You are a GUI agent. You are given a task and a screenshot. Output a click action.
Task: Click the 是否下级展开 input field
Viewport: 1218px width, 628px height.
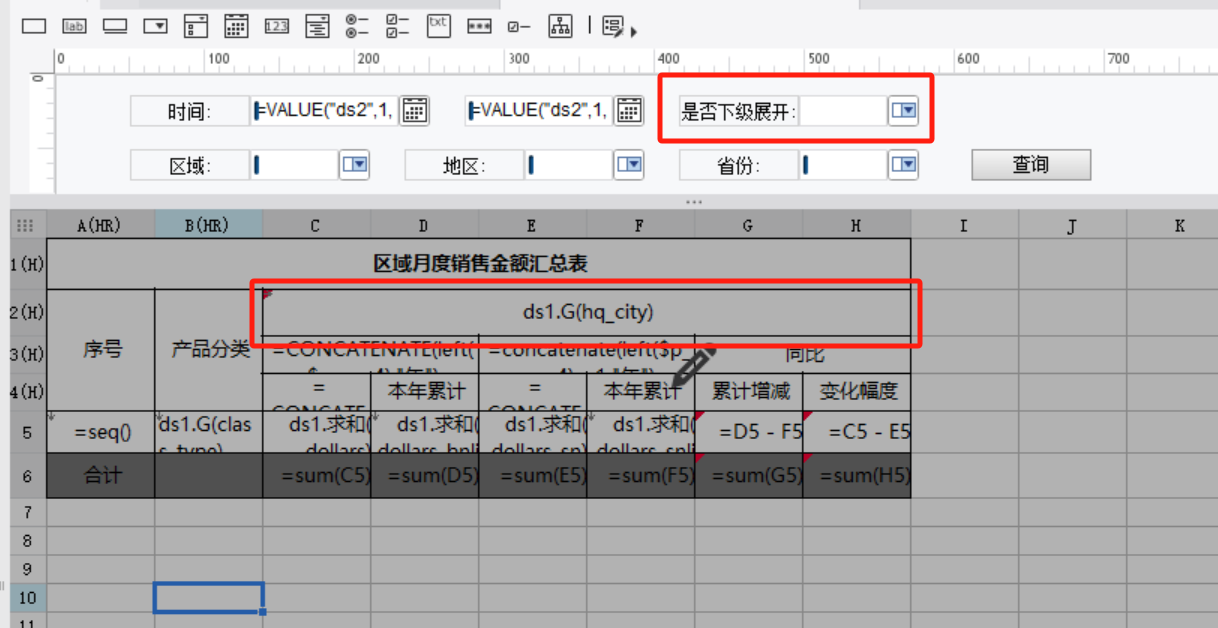pyautogui.click(x=843, y=110)
